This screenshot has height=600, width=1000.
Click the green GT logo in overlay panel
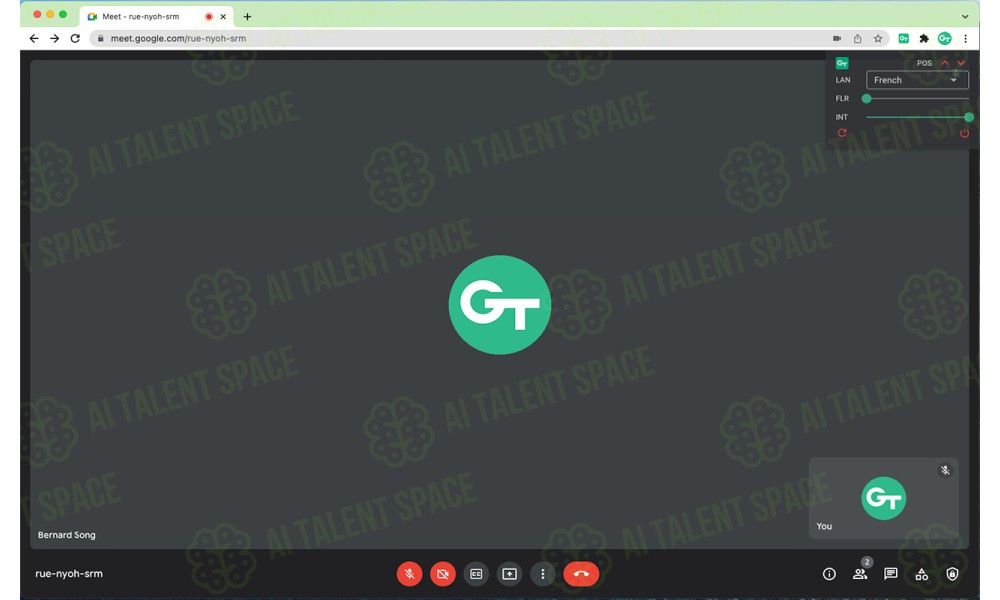coord(842,62)
